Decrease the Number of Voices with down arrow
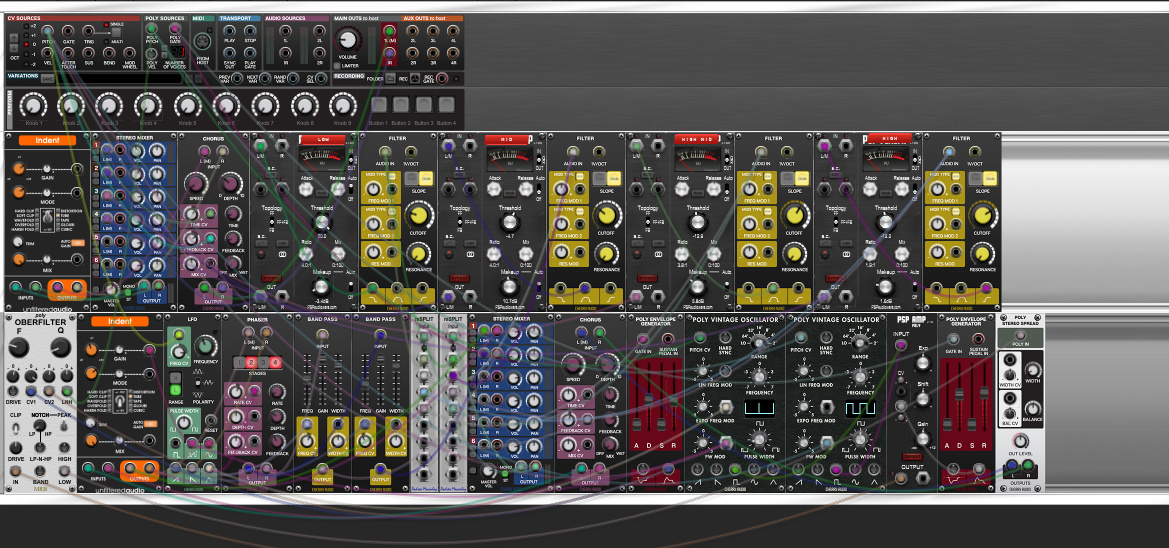This screenshot has width=1169, height=548. [164, 55]
